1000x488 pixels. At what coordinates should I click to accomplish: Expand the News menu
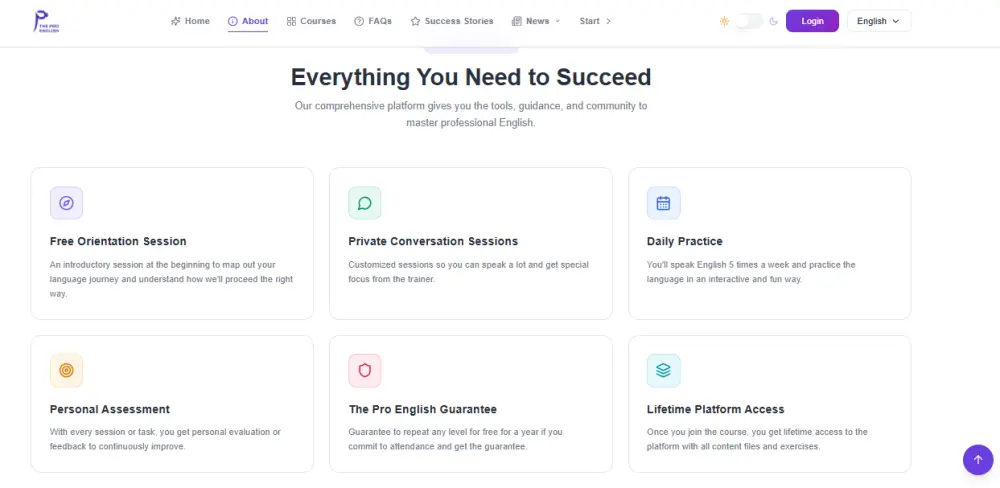coord(536,21)
